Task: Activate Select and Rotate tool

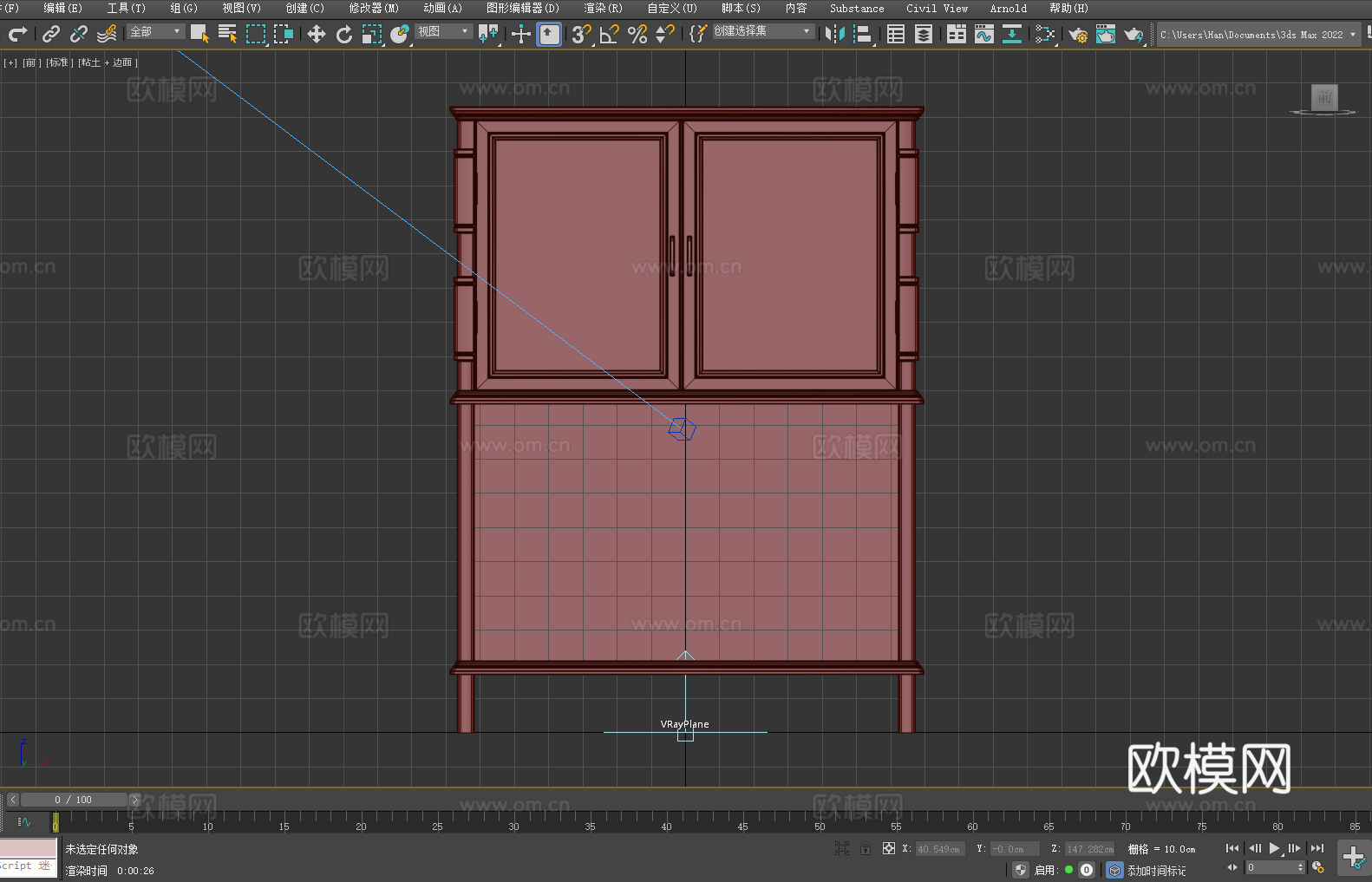Action: [x=344, y=34]
